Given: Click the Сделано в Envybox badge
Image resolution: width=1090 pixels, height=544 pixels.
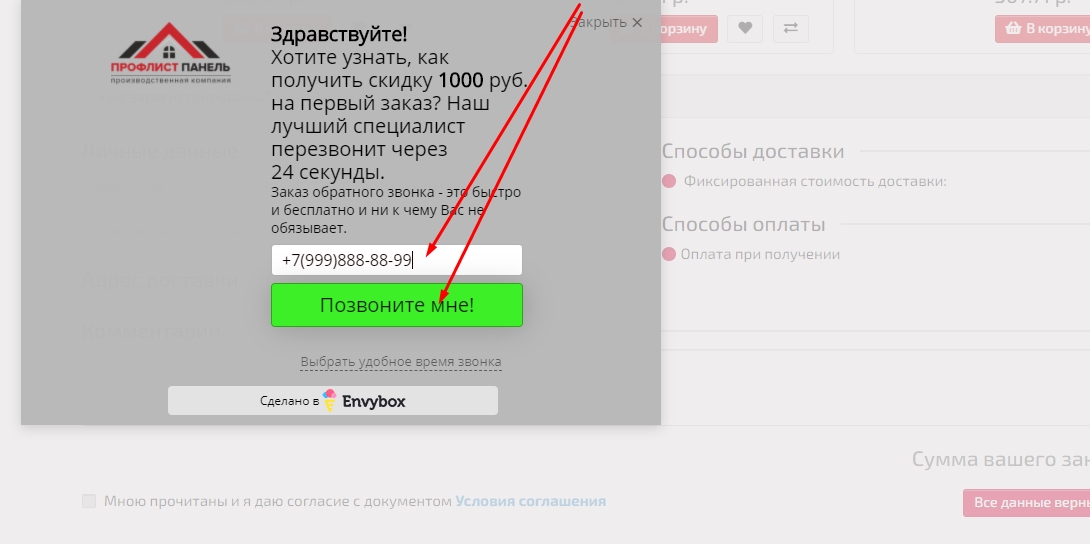Looking at the screenshot, I should (333, 401).
